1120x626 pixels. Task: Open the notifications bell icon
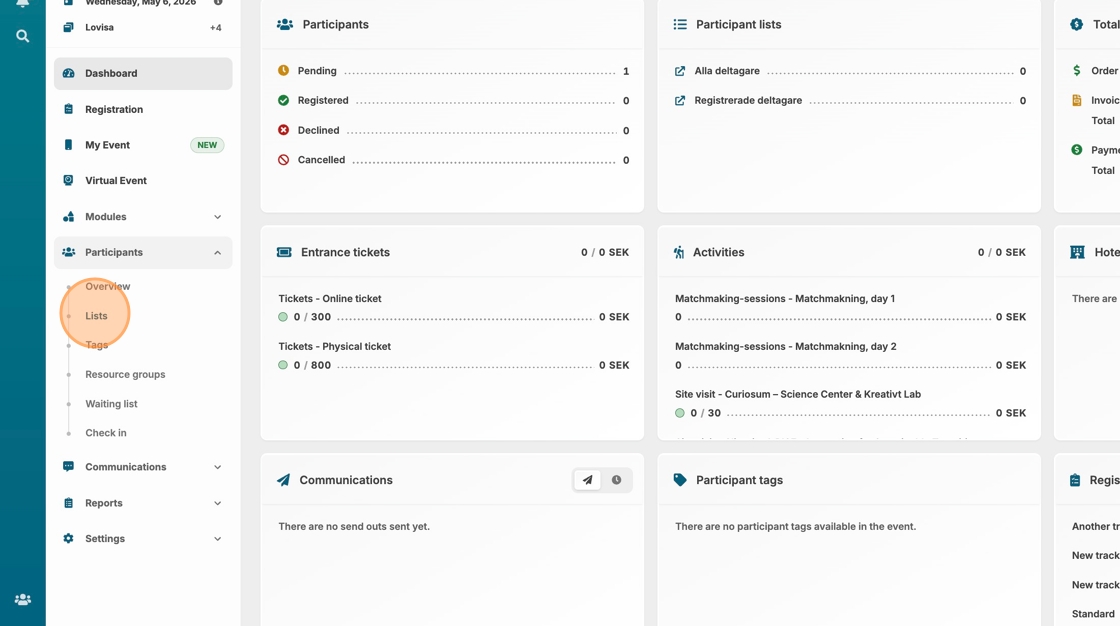click(22, 3)
